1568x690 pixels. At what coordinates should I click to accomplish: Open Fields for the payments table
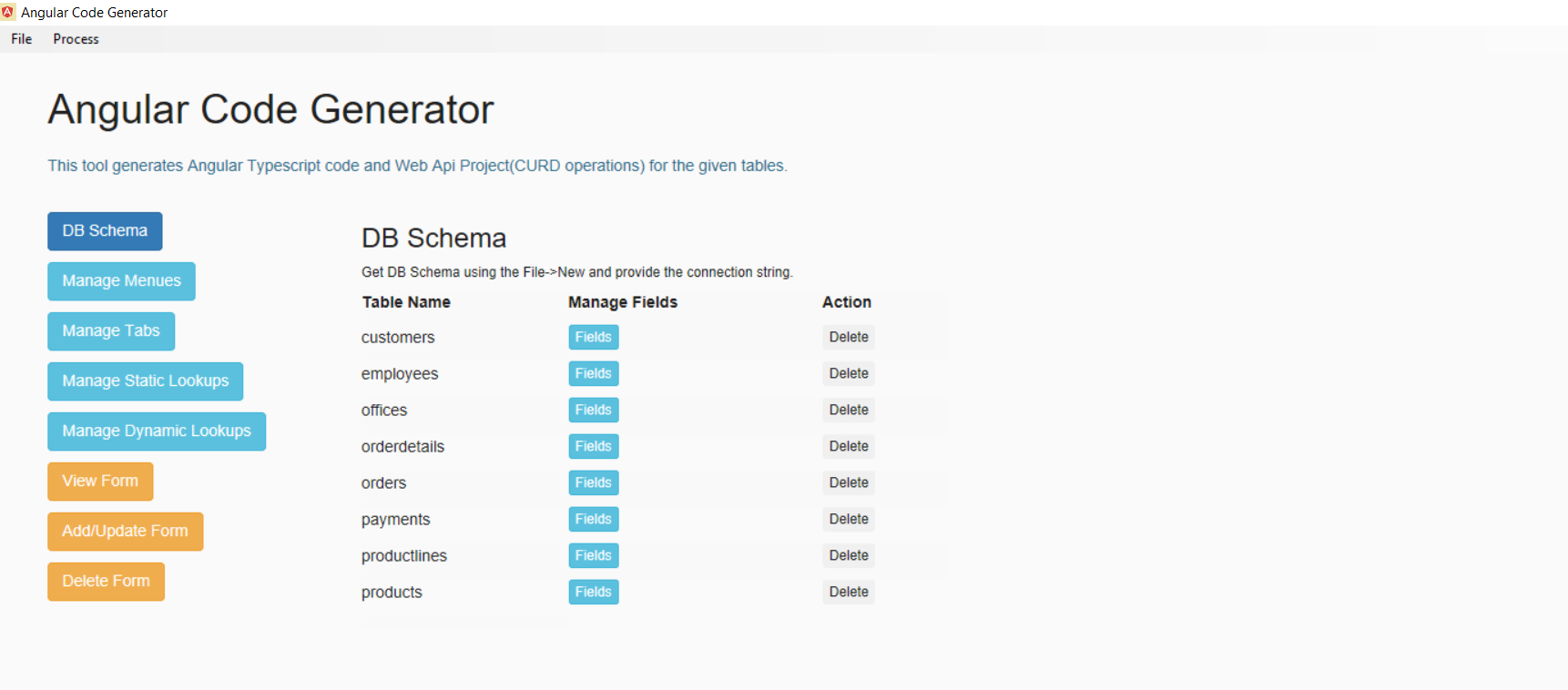click(593, 520)
